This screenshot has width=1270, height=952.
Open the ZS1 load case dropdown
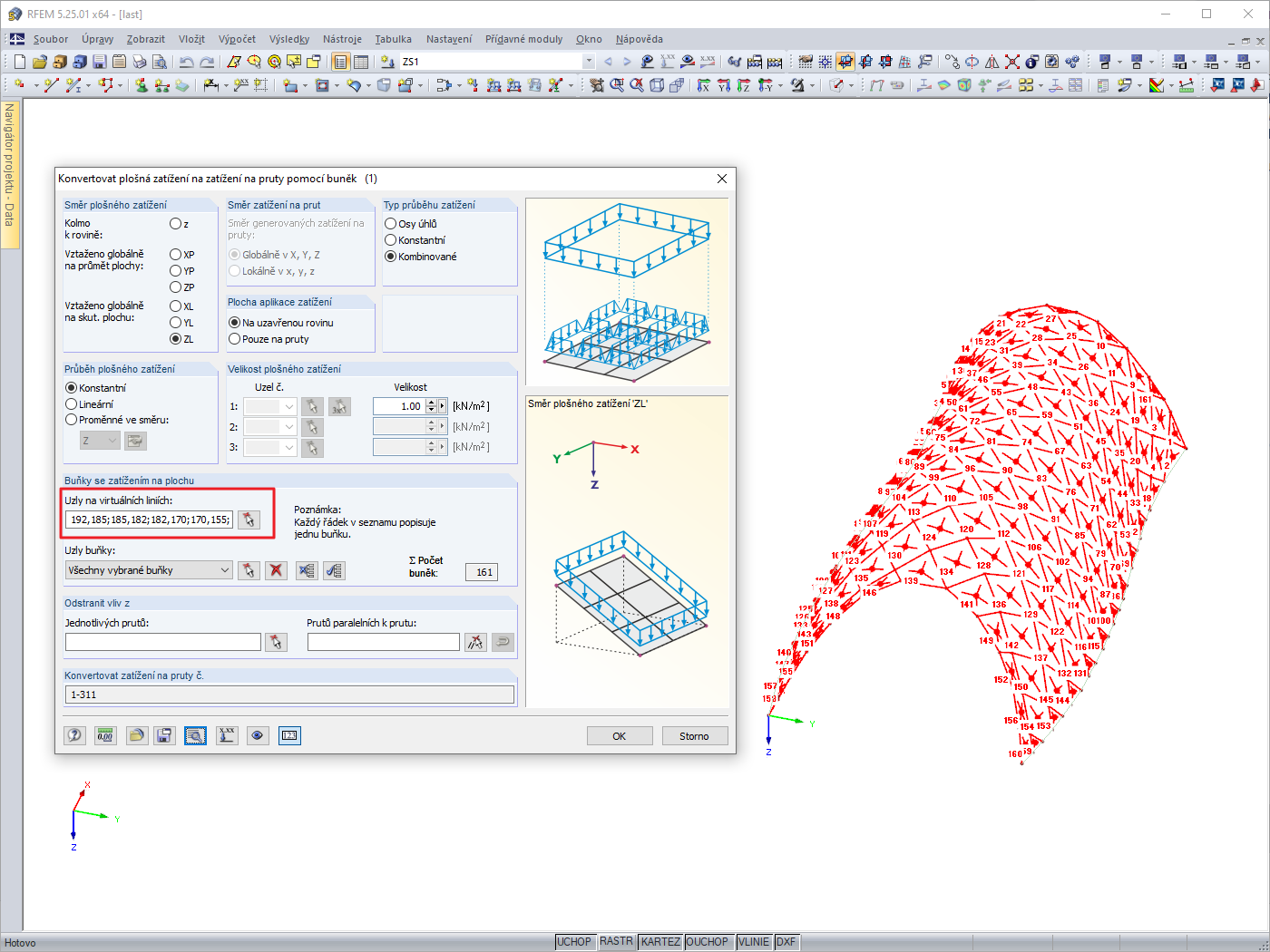[589, 62]
